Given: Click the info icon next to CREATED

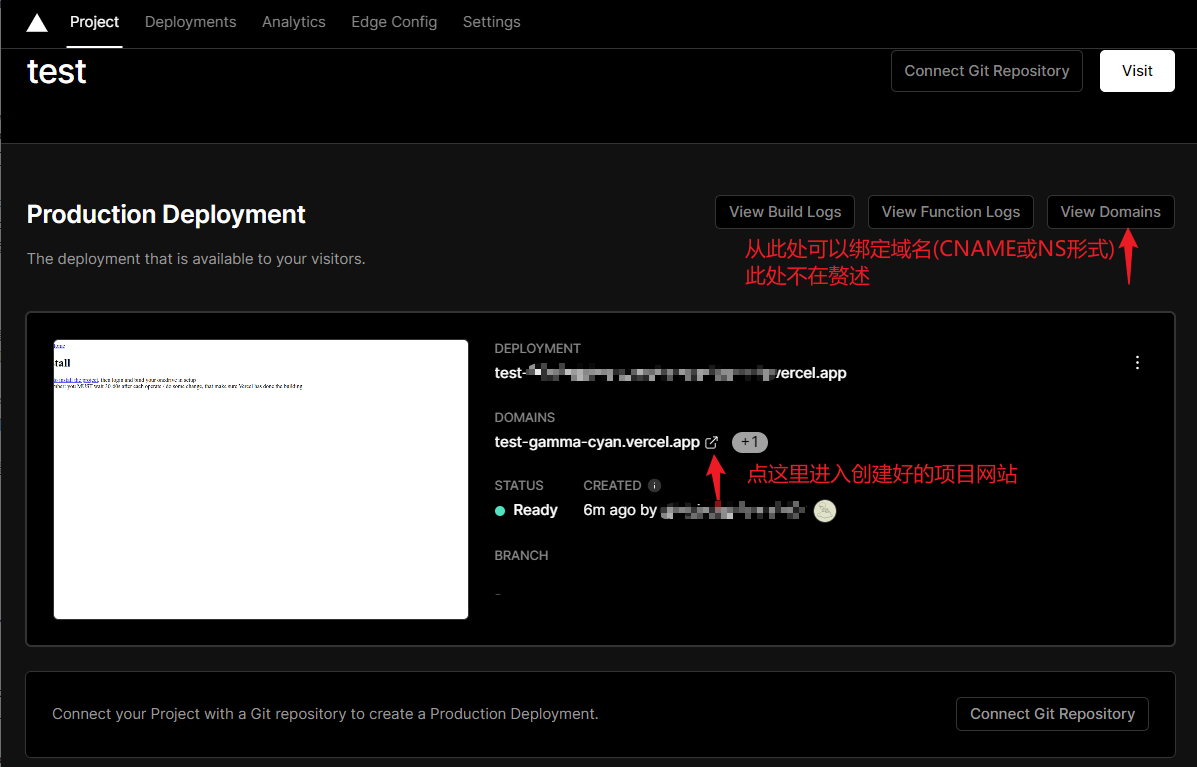Looking at the screenshot, I should (654, 486).
